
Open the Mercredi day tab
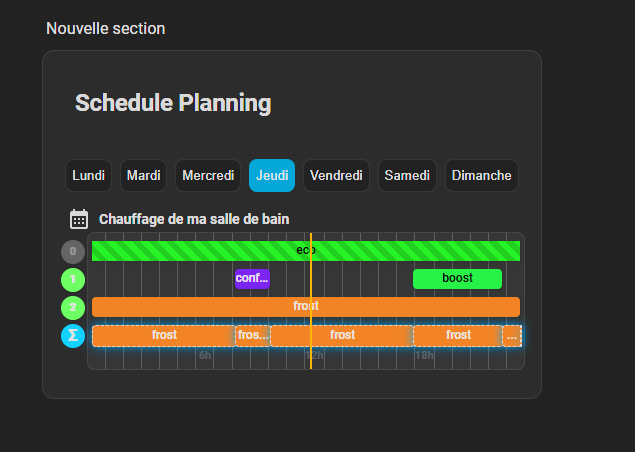pos(208,176)
